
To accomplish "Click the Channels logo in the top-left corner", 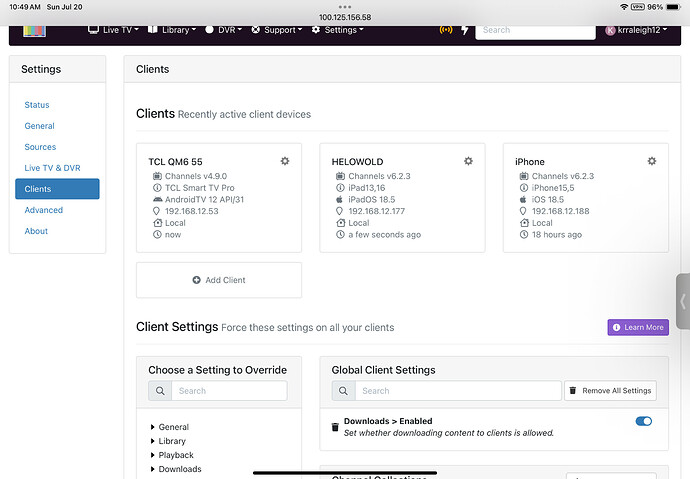I will point(35,30).
